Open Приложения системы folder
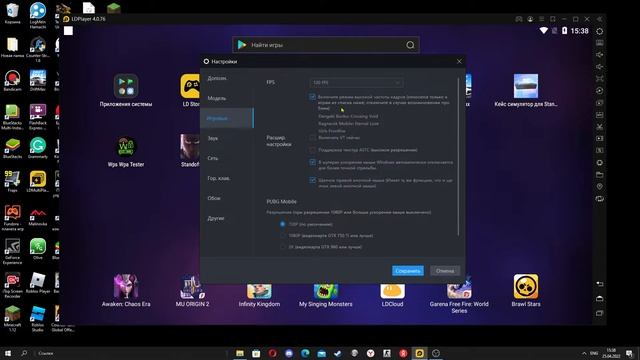Screen dimensions: 640x360 (x=126, y=91)
